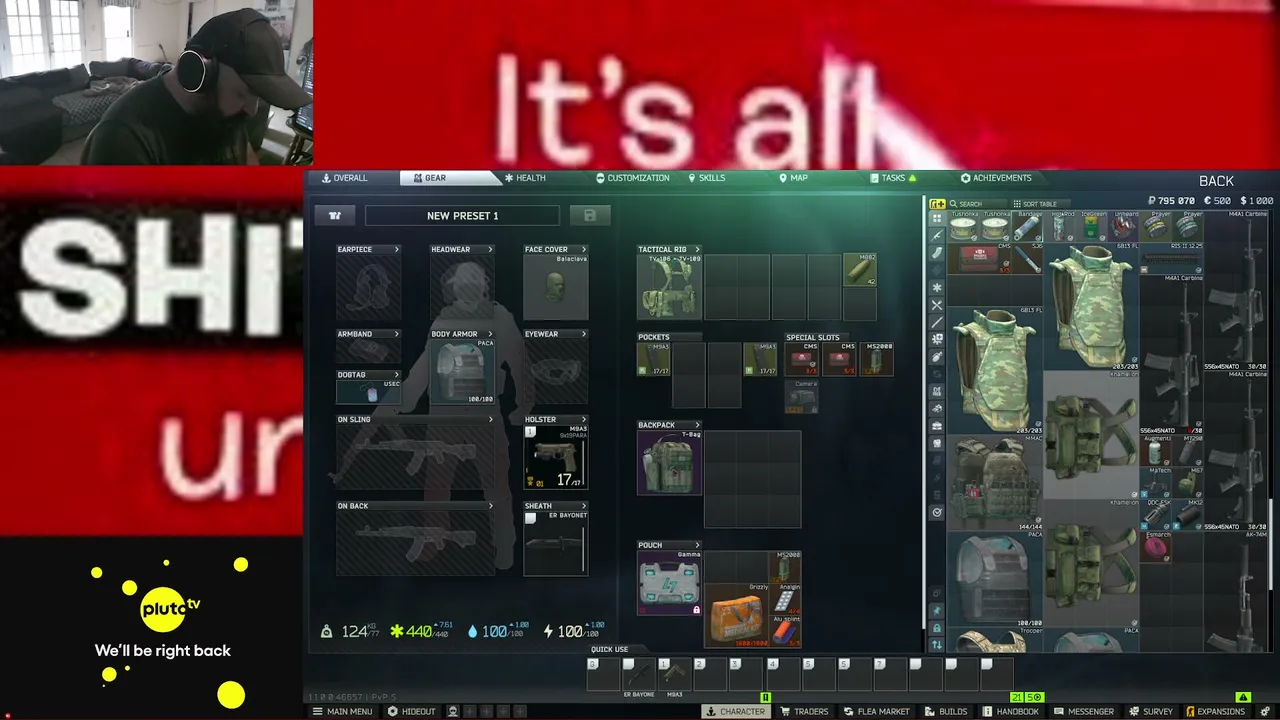1280x720 pixels.
Task: Save the preset with the floppy disk icon
Action: (x=590, y=215)
